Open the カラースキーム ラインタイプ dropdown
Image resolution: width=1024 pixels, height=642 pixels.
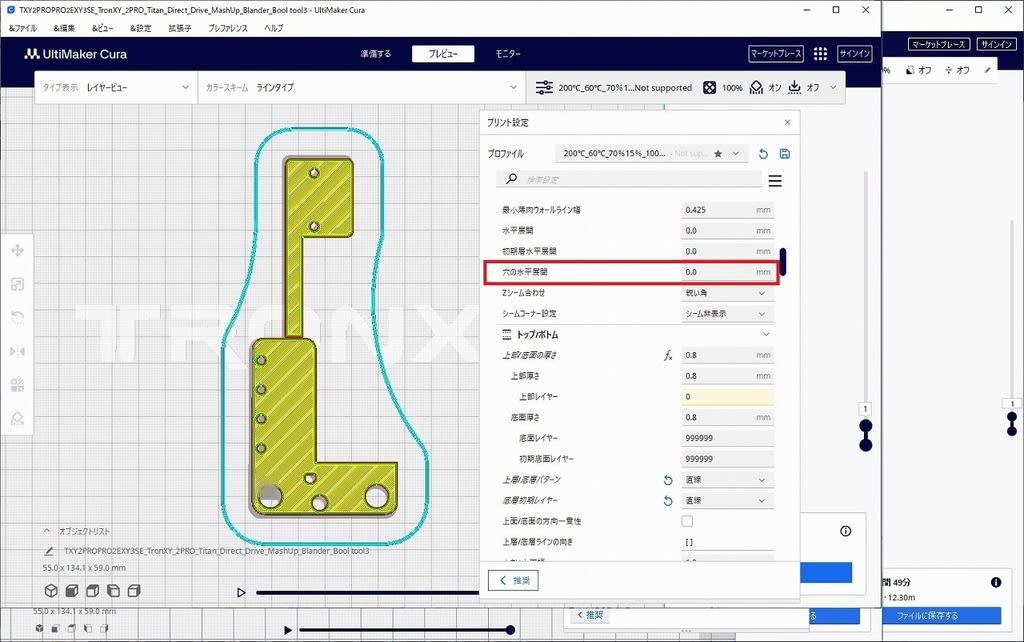click(361, 88)
